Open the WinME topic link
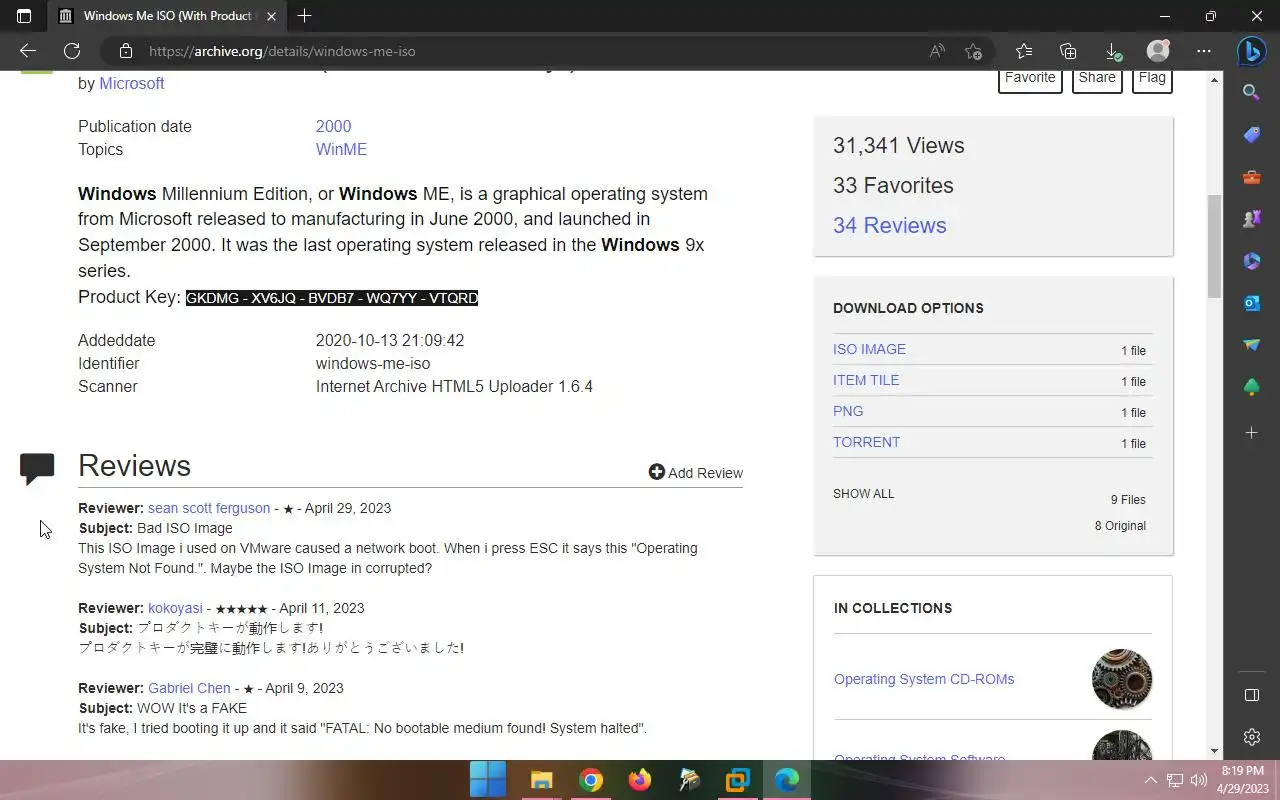 pos(341,149)
